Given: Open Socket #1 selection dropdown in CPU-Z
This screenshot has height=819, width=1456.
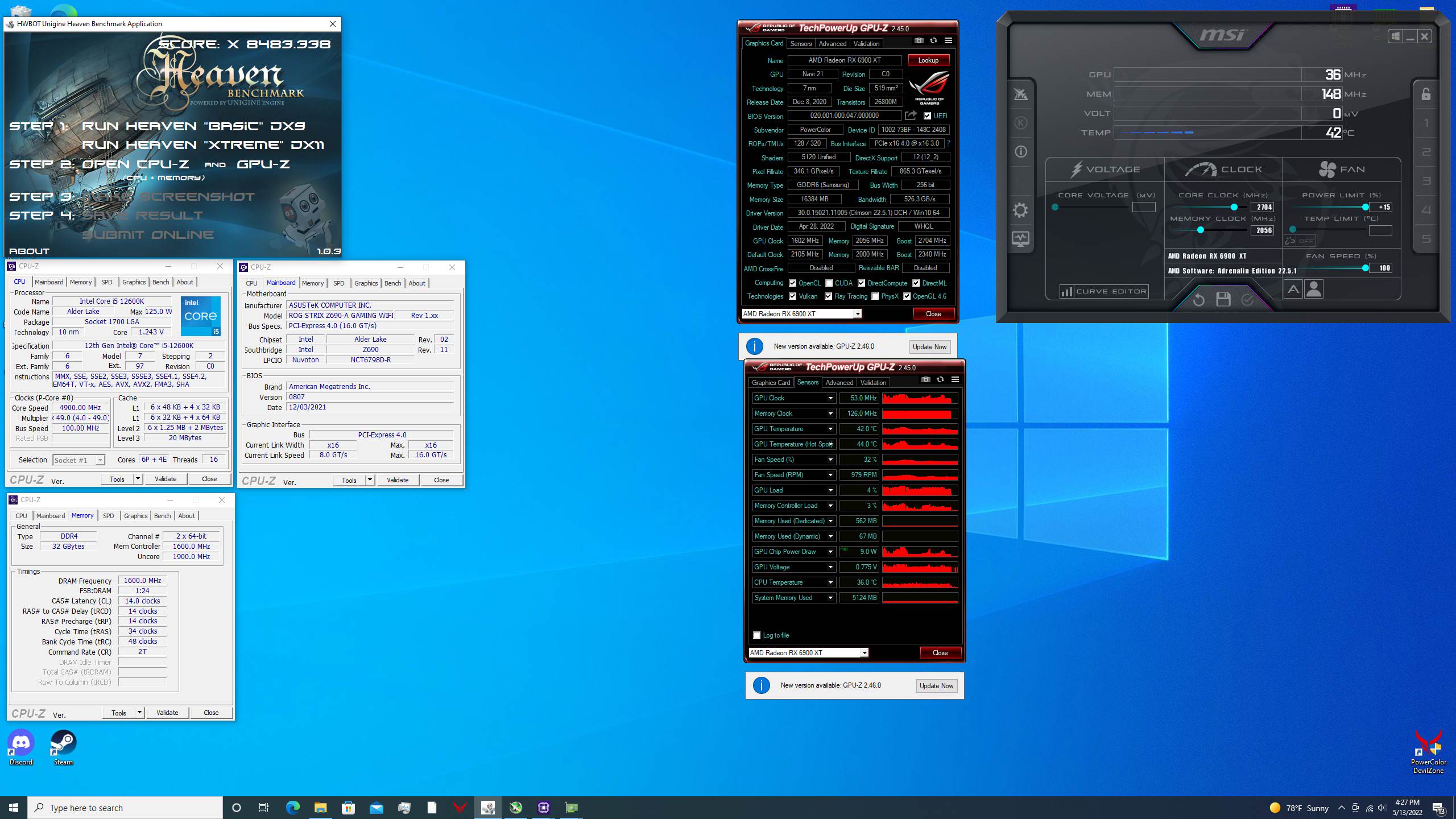Looking at the screenshot, I should (100, 460).
